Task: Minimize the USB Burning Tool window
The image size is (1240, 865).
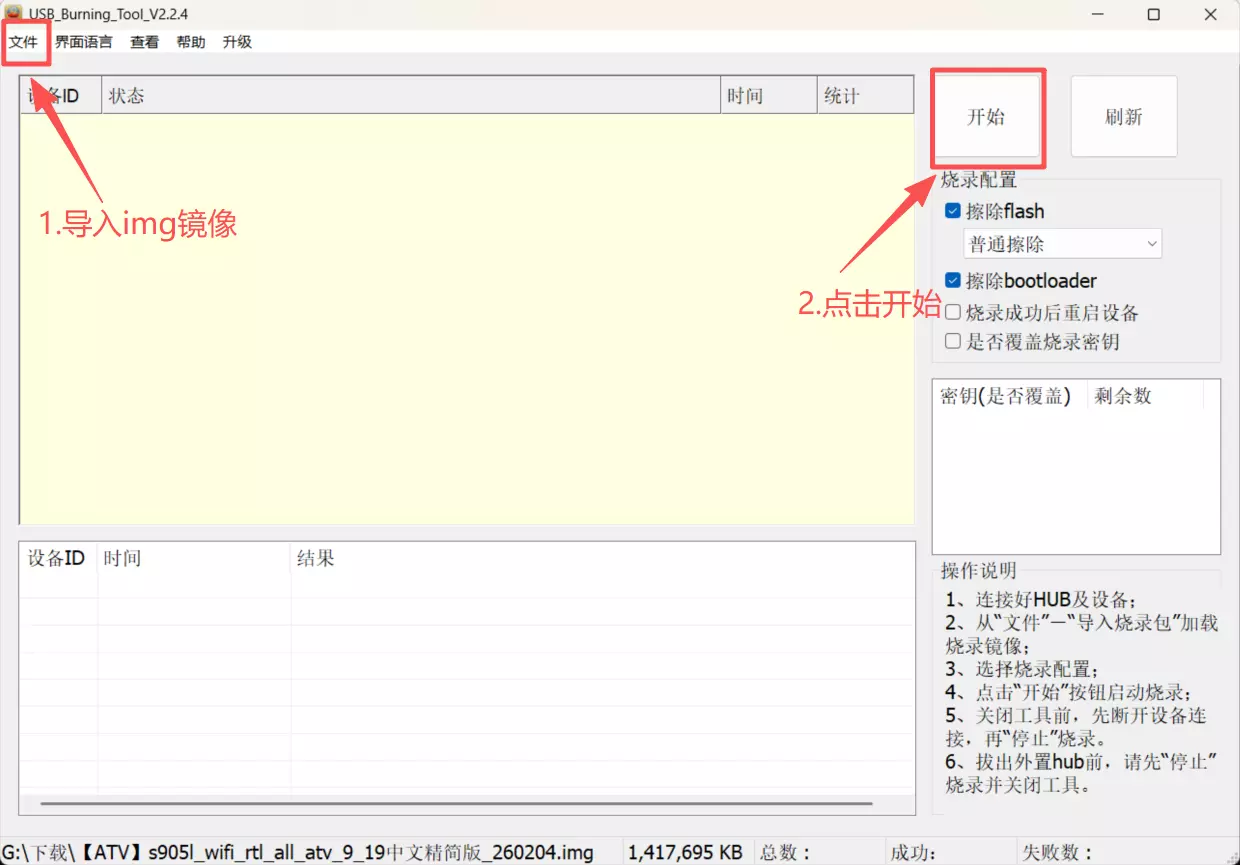Action: click(x=1098, y=14)
